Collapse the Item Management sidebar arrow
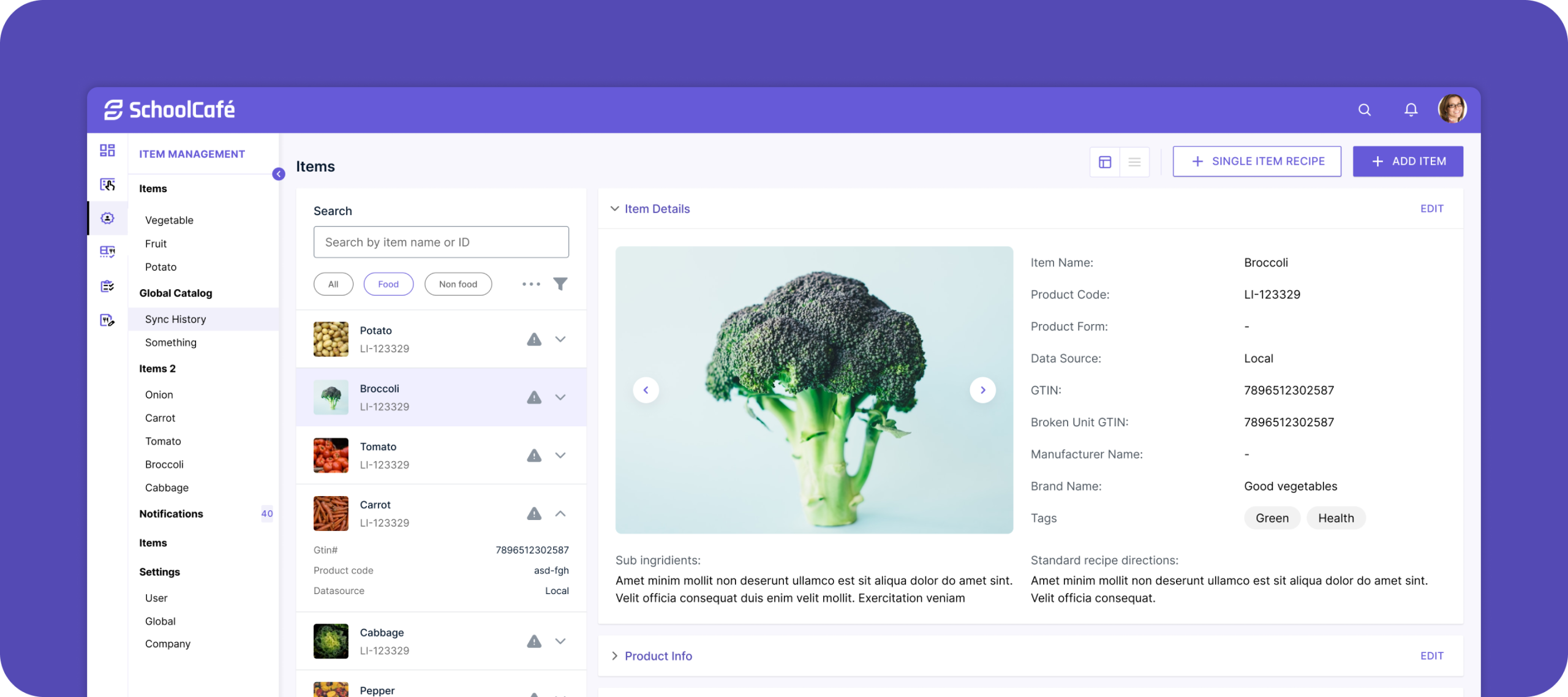The height and width of the screenshot is (697, 1568). (x=279, y=174)
